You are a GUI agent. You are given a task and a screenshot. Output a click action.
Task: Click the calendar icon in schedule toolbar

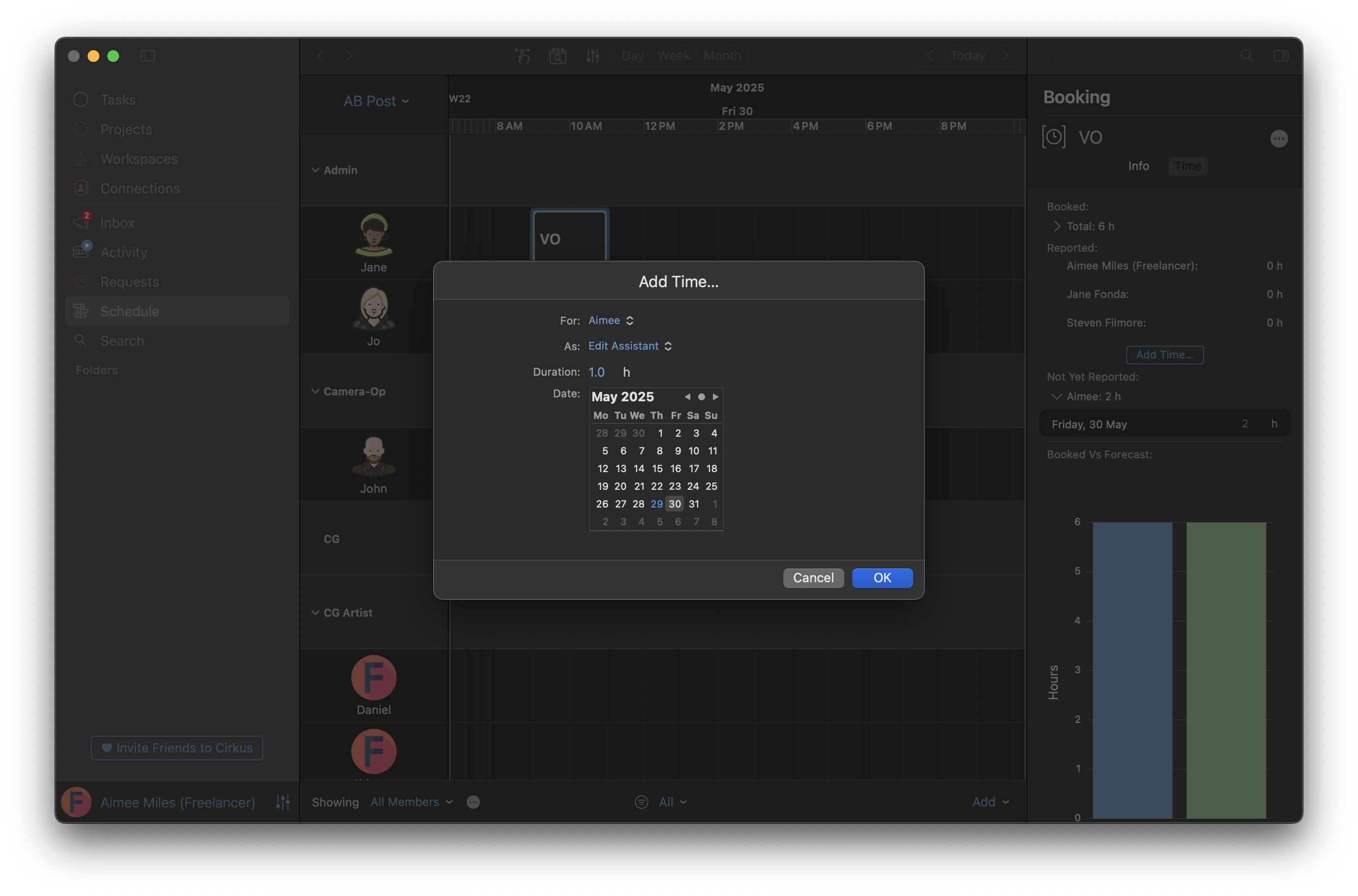click(557, 56)
